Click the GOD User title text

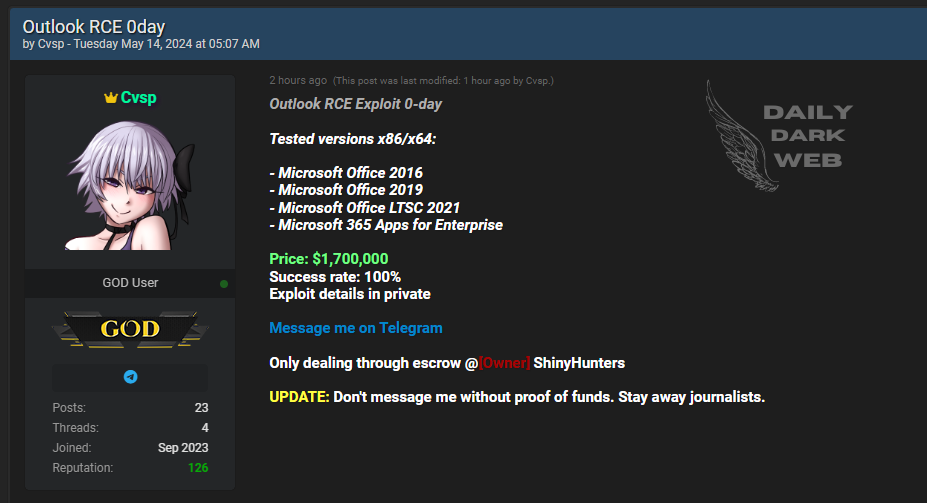click(x=130, y=283)
